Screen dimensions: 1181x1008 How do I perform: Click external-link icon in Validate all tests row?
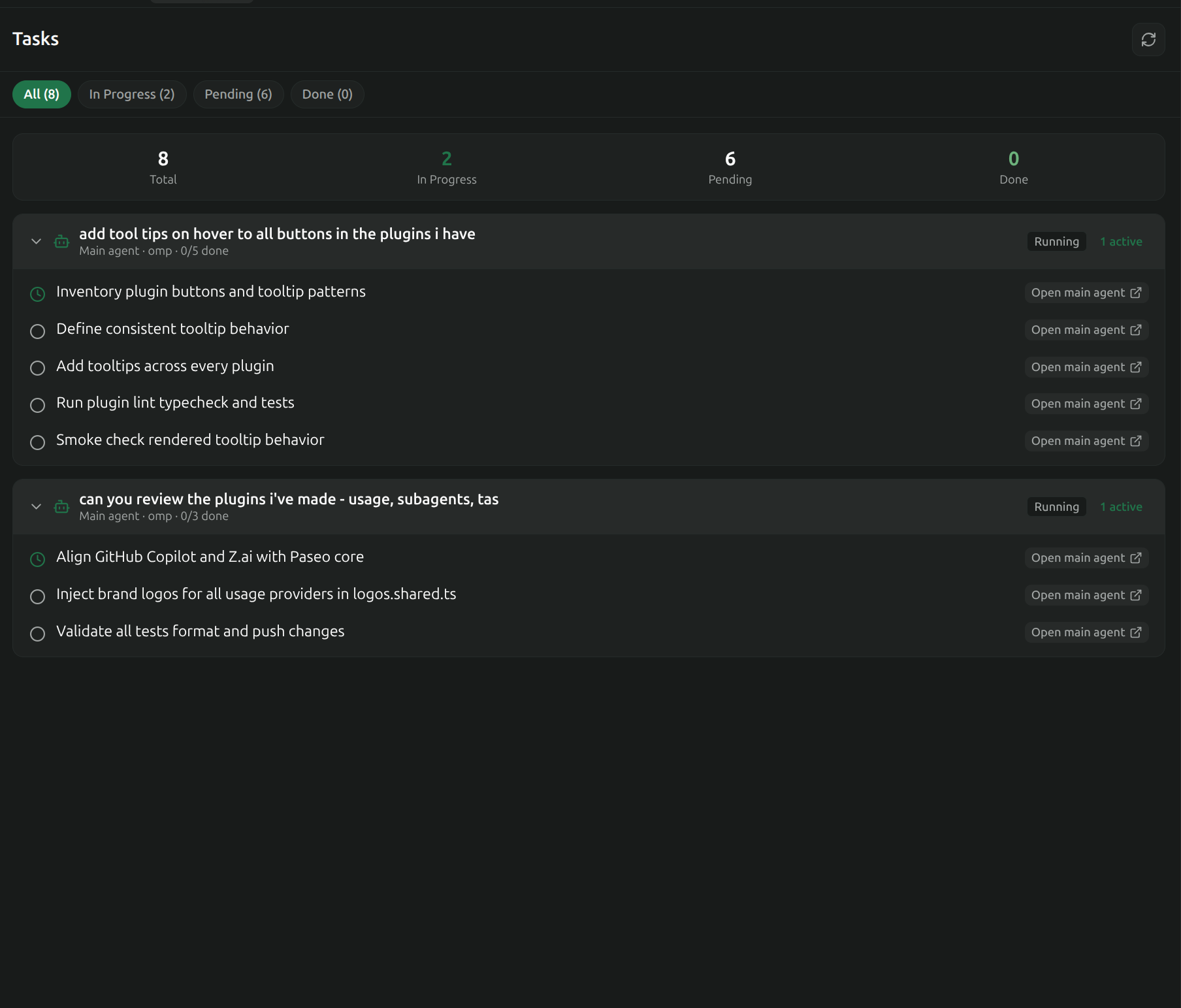coord(1136,632)
